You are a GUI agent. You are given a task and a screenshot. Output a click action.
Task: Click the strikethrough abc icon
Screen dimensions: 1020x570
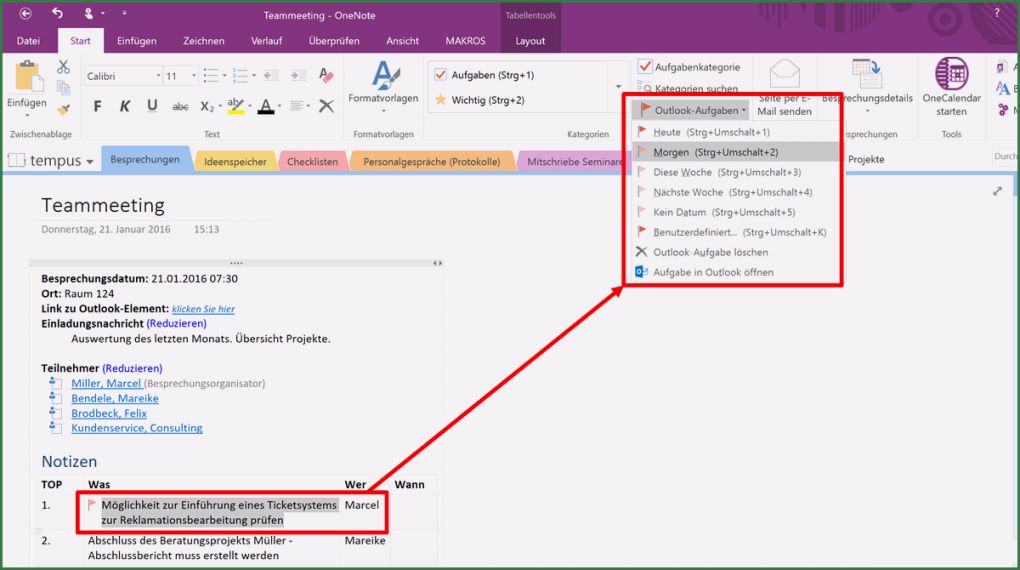pyautogui.click(x=180, y=106)
